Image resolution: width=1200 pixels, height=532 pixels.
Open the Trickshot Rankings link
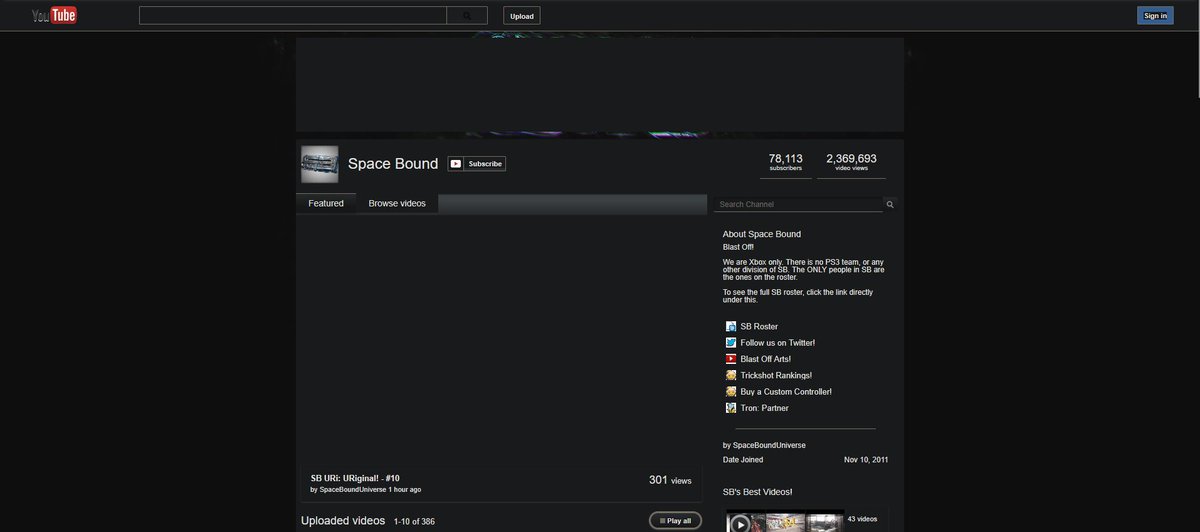[x=776, y=376]
